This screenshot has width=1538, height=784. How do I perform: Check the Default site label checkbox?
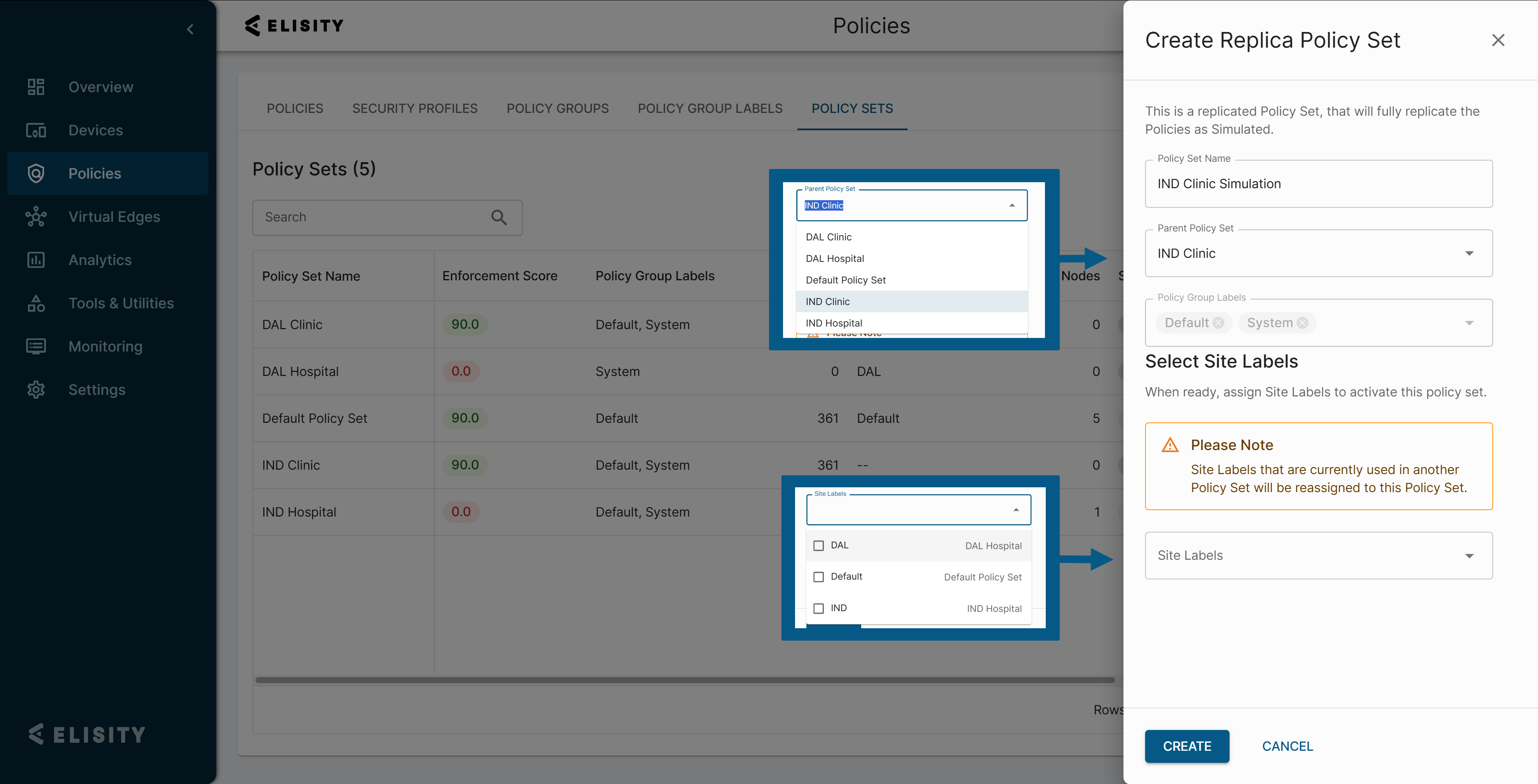point(819,577)
